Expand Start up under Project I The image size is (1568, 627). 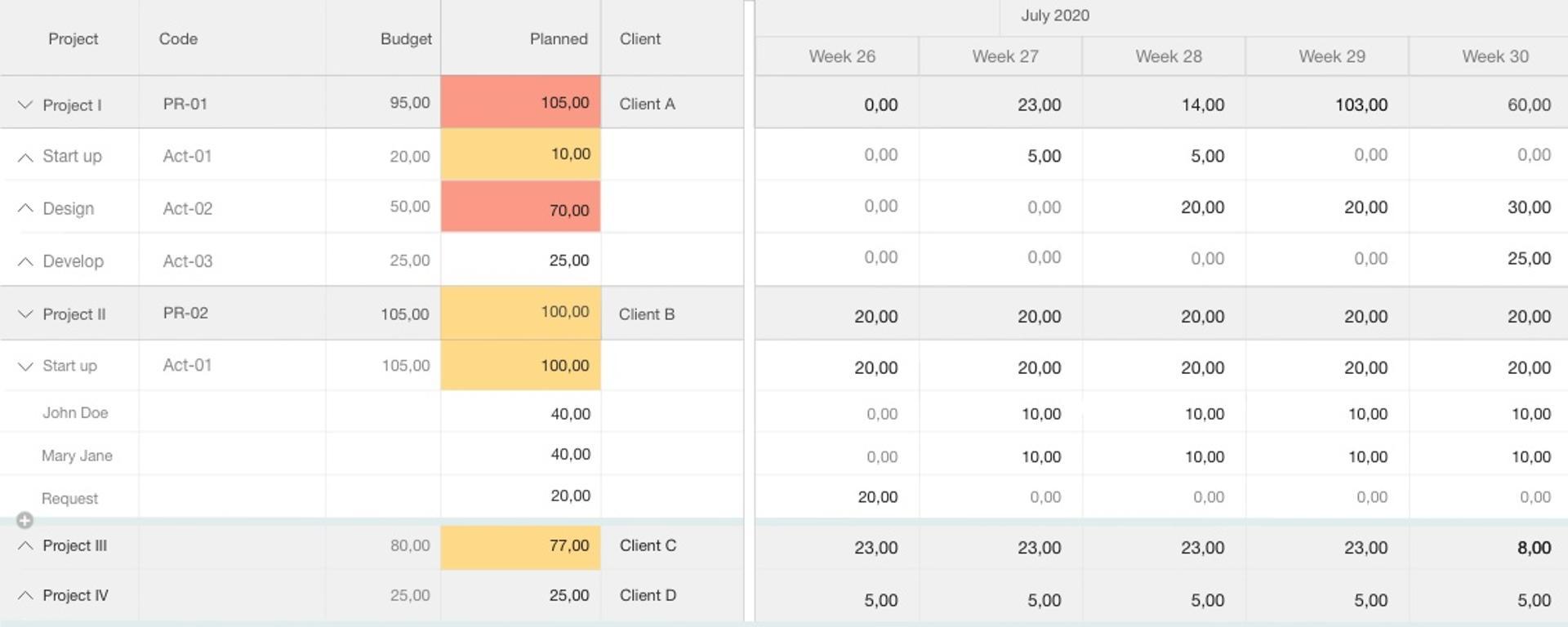25,157
